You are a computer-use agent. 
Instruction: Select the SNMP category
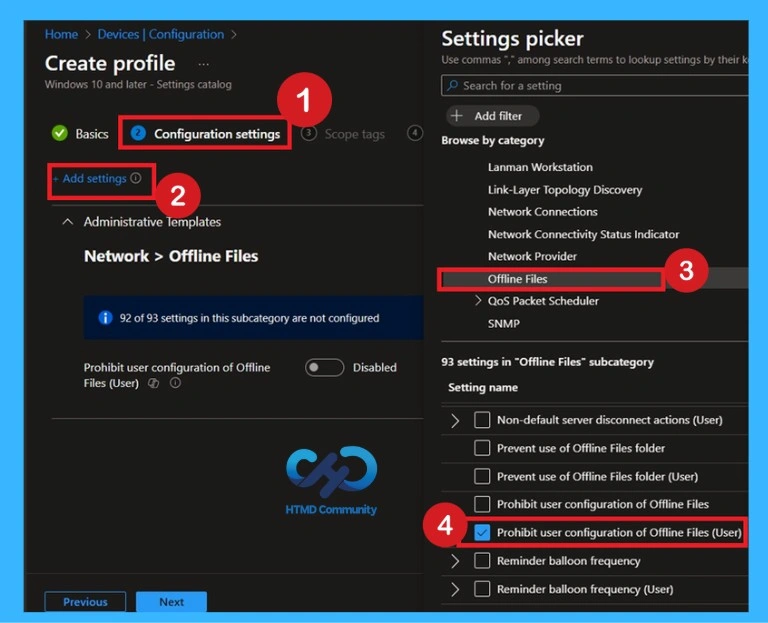[504, 323]
